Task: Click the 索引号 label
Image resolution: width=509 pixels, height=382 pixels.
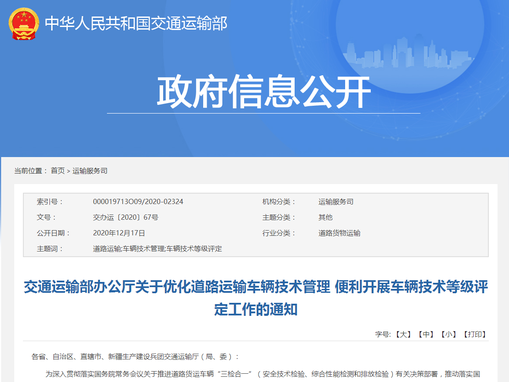Action: click(49, 202)
